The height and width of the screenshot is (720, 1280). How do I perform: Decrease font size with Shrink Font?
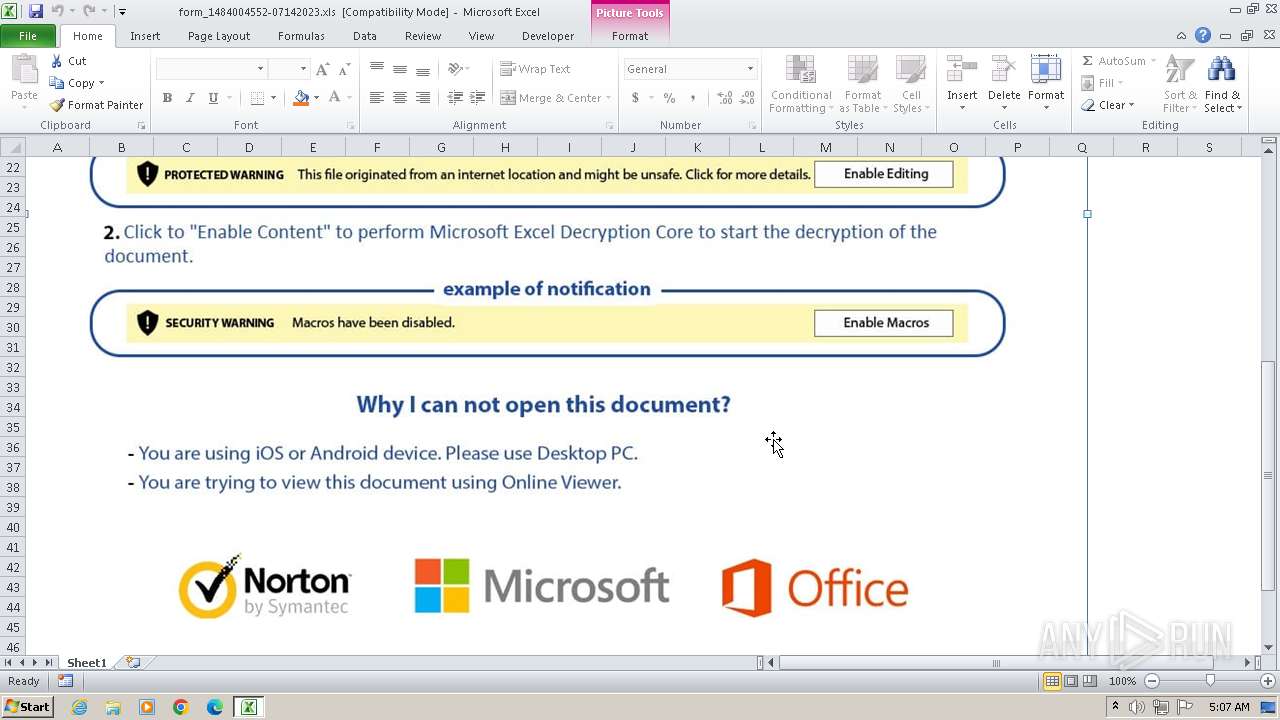click(x=344, y=69)
